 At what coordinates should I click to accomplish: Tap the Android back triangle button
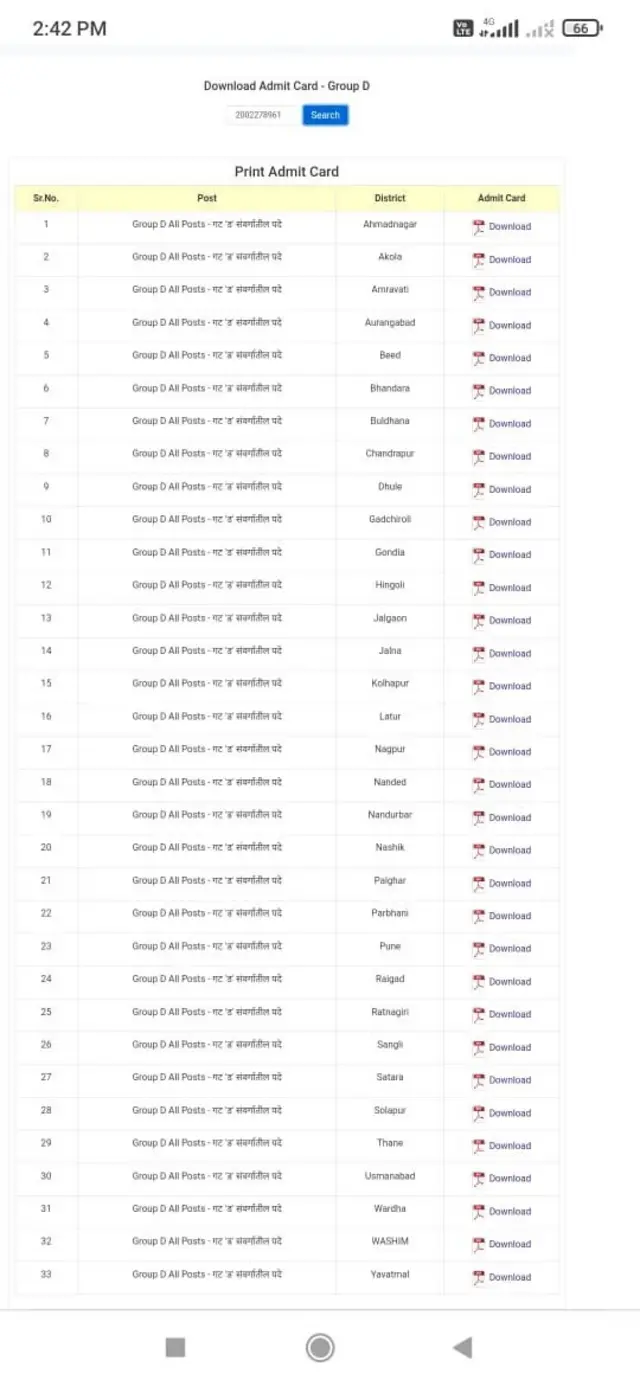(462, 1348)
